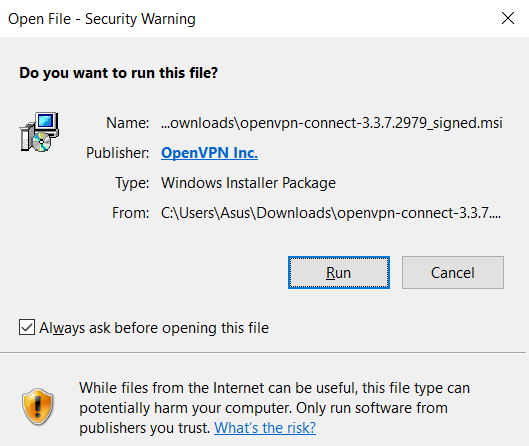Click the 'Windows Installer Package' type text

[248, 183]
